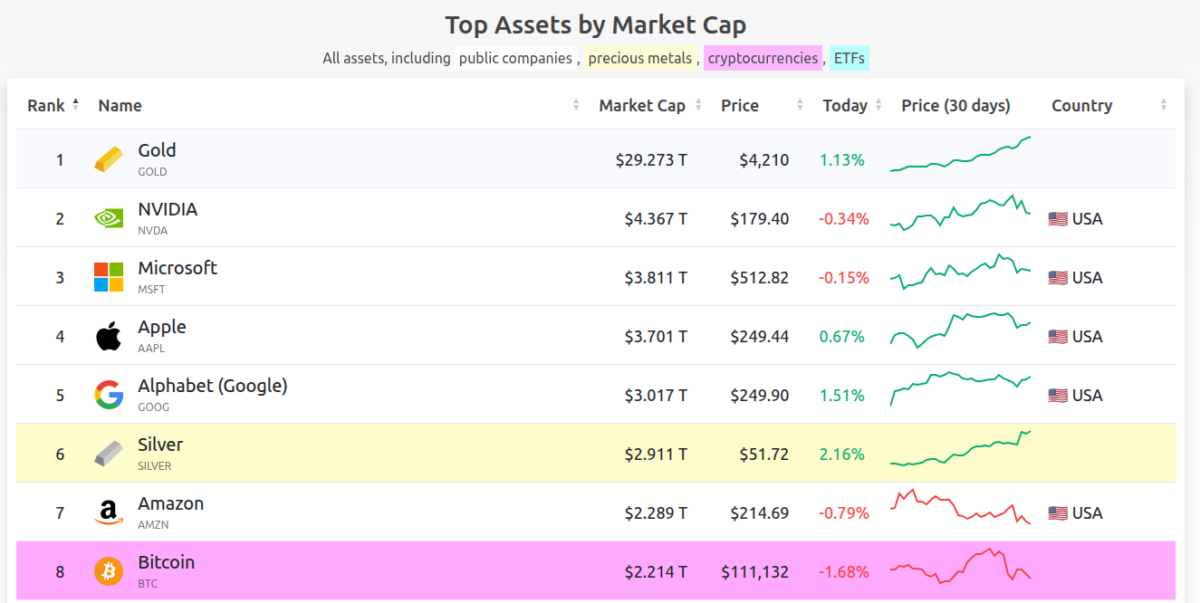Open the Alphabet (Google) asset link
Image resolution: width=1200 pixels, height=603 pixels.
coord(212,386)
